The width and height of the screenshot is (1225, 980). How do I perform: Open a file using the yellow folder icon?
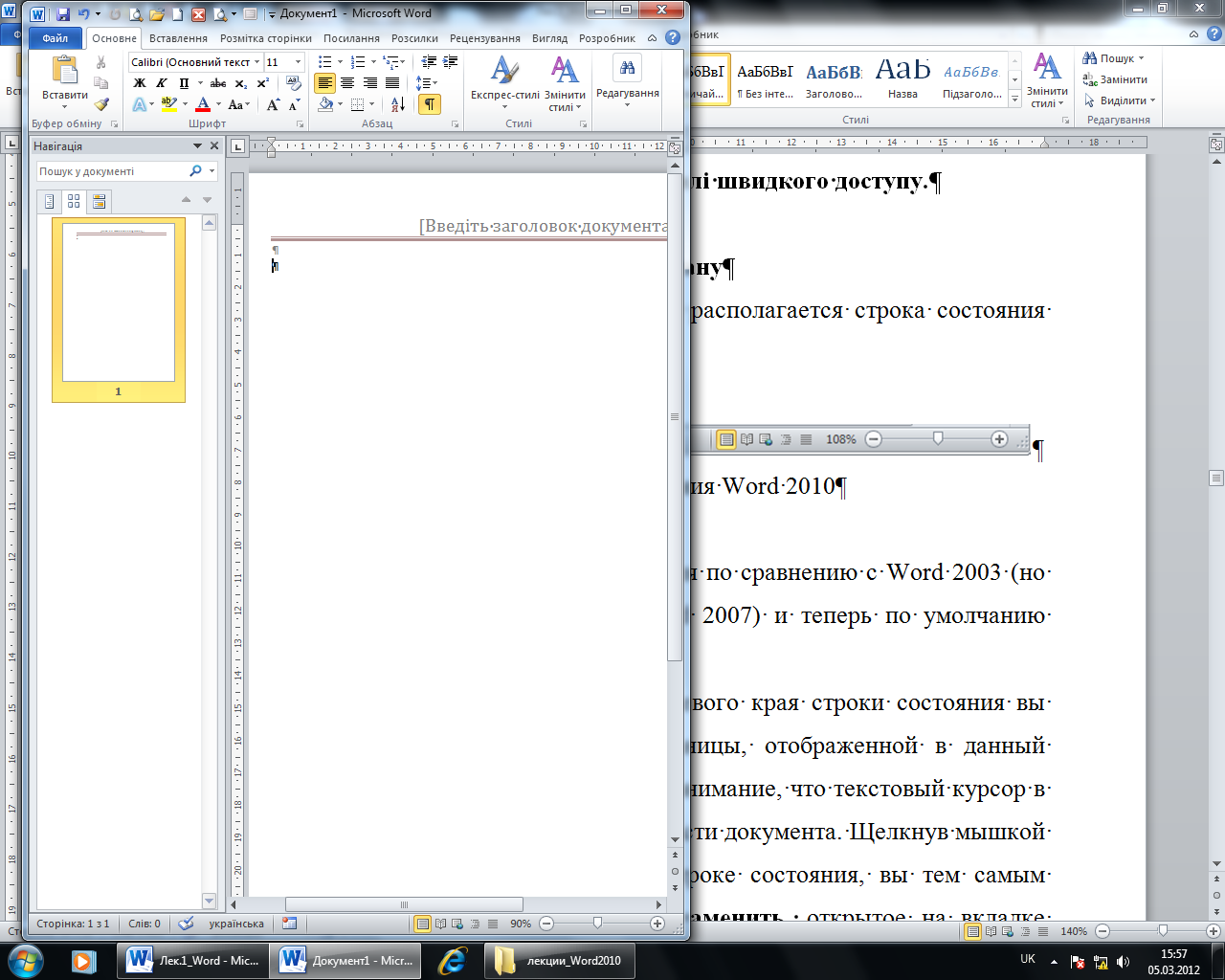point(156,14)
